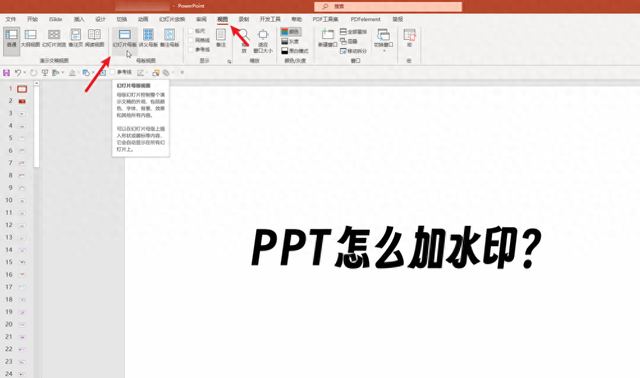Open the undo history dropdown arrow

click(x=25, y=73)
